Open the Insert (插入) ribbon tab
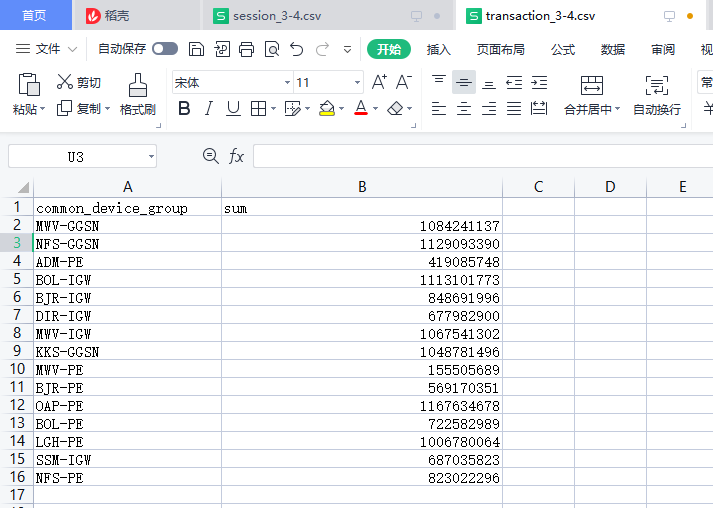 coord(439,49)
